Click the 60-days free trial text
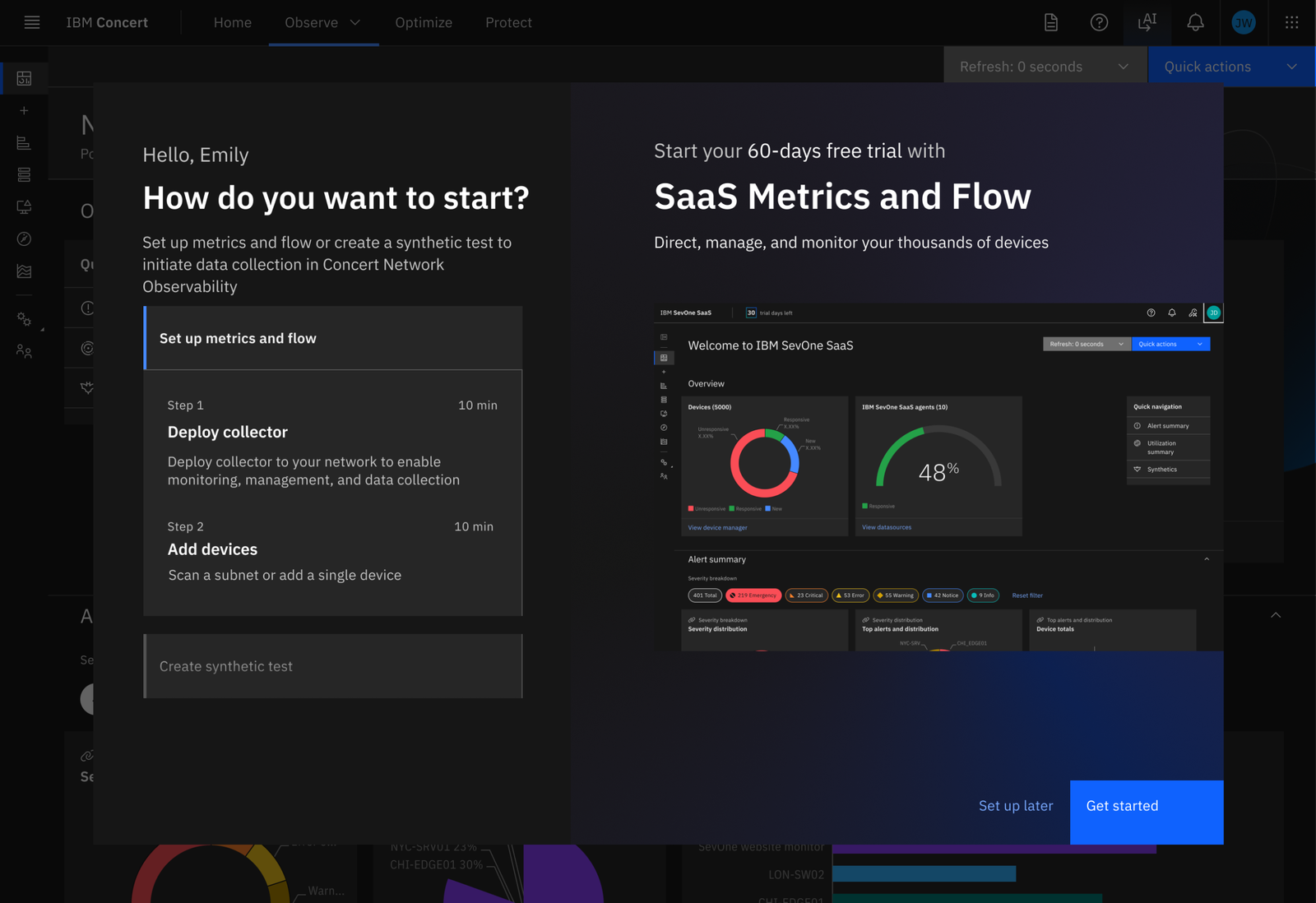This screenshot has width=1316, height=903. coord(824,150)
